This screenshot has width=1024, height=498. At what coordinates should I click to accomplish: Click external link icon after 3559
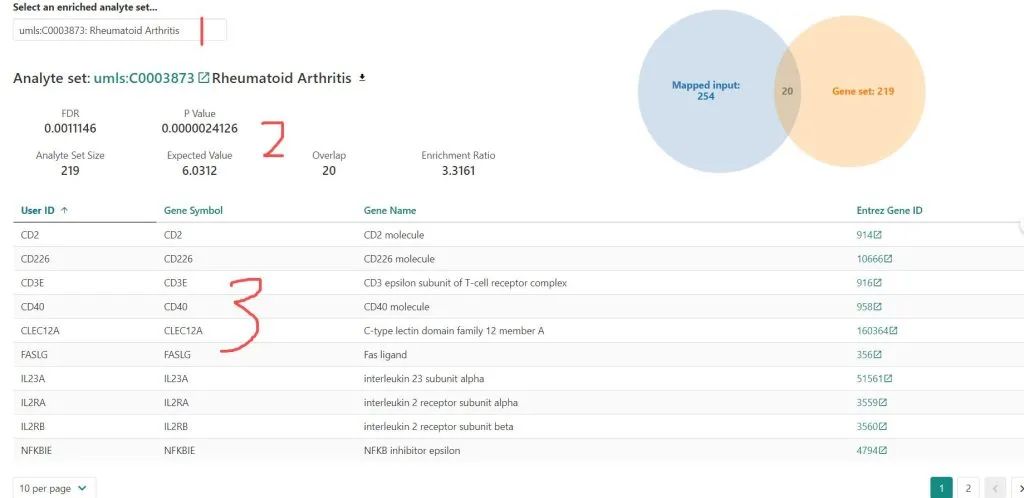883,403
